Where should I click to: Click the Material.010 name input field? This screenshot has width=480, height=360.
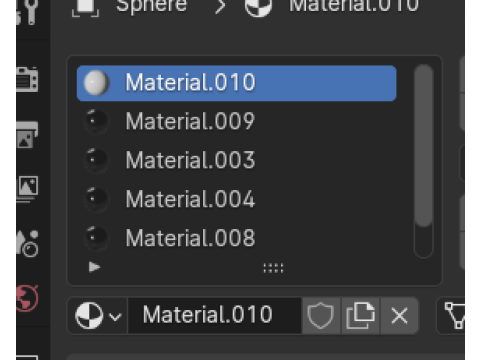(215, 315)
